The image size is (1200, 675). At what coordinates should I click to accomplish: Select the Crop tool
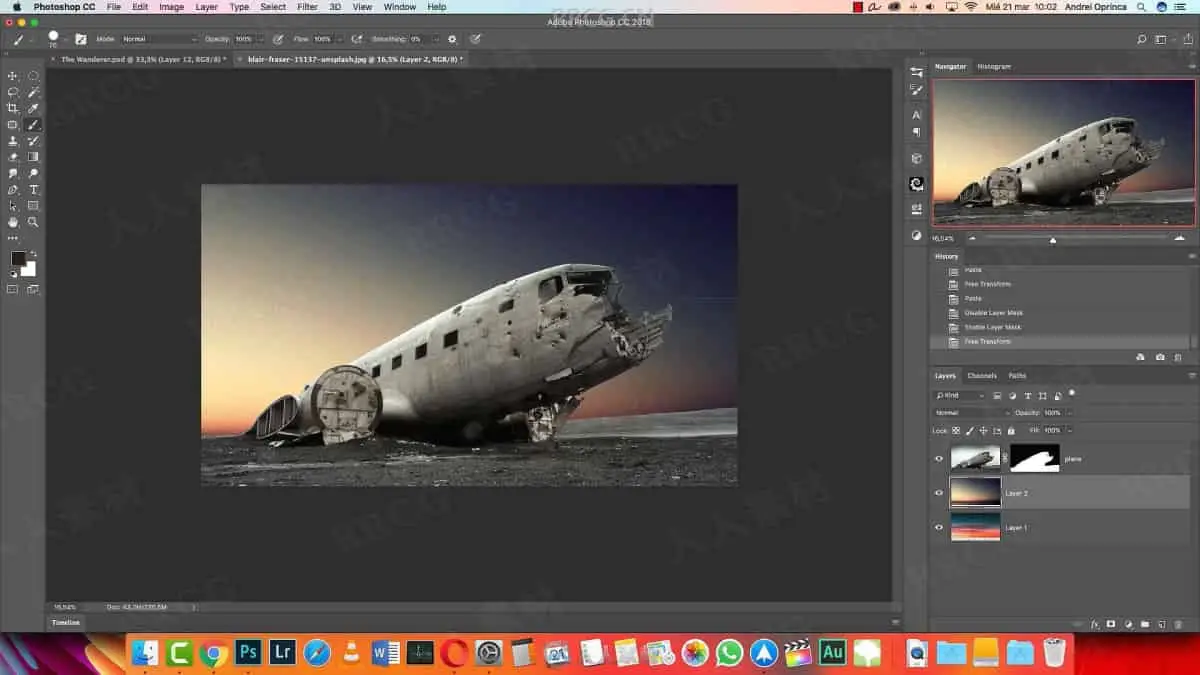coord(13,108)
